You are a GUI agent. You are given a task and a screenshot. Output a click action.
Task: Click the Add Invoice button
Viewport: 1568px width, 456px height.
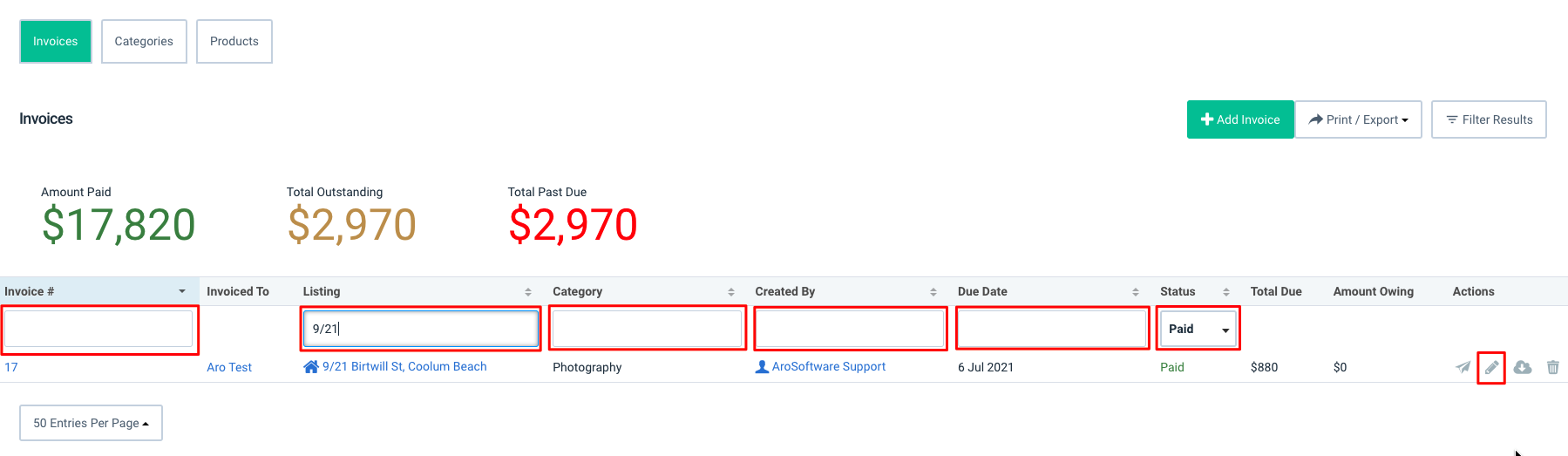tap(1240, 119)
